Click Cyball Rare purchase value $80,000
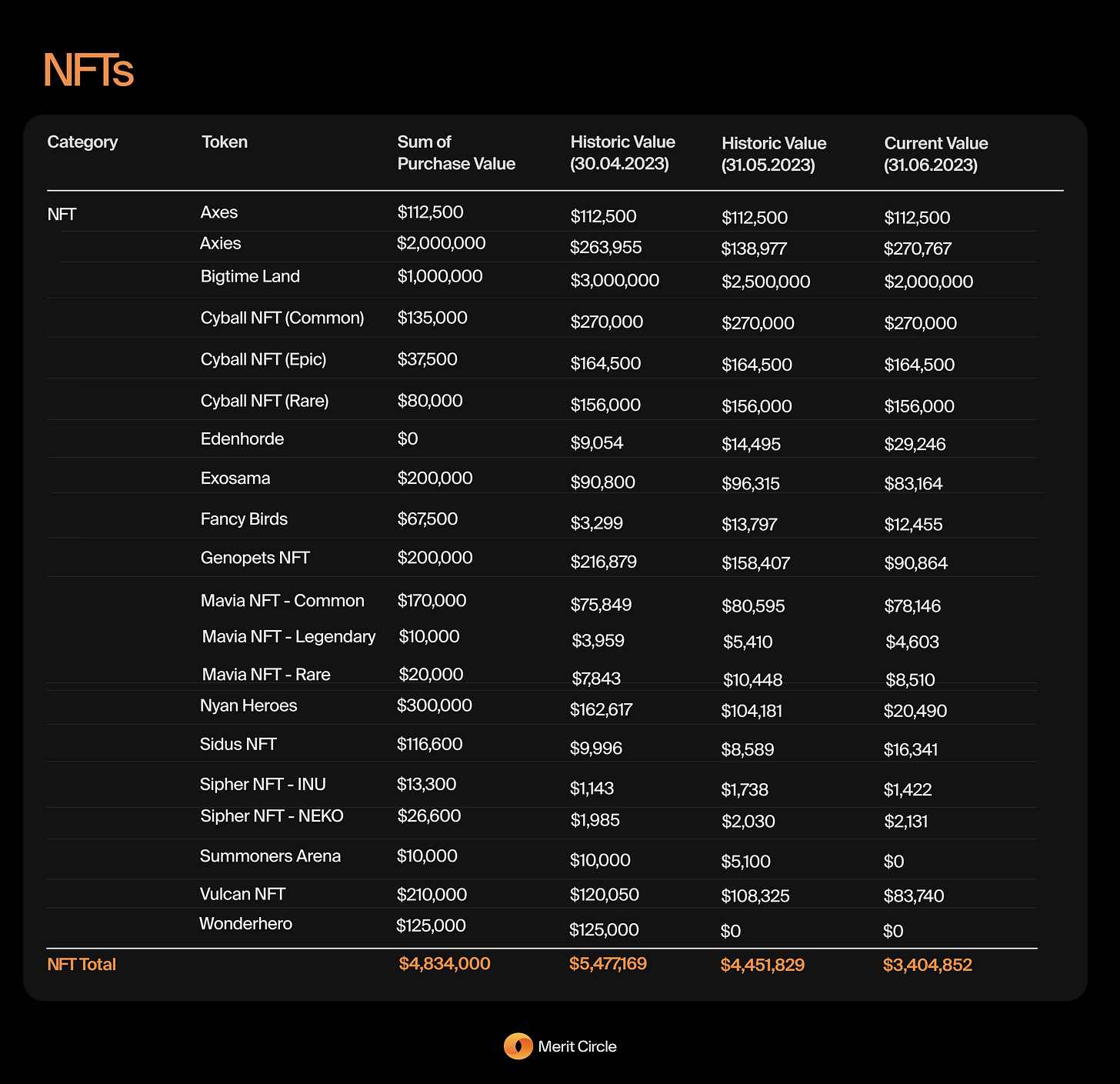 click(x=430, y=401)
